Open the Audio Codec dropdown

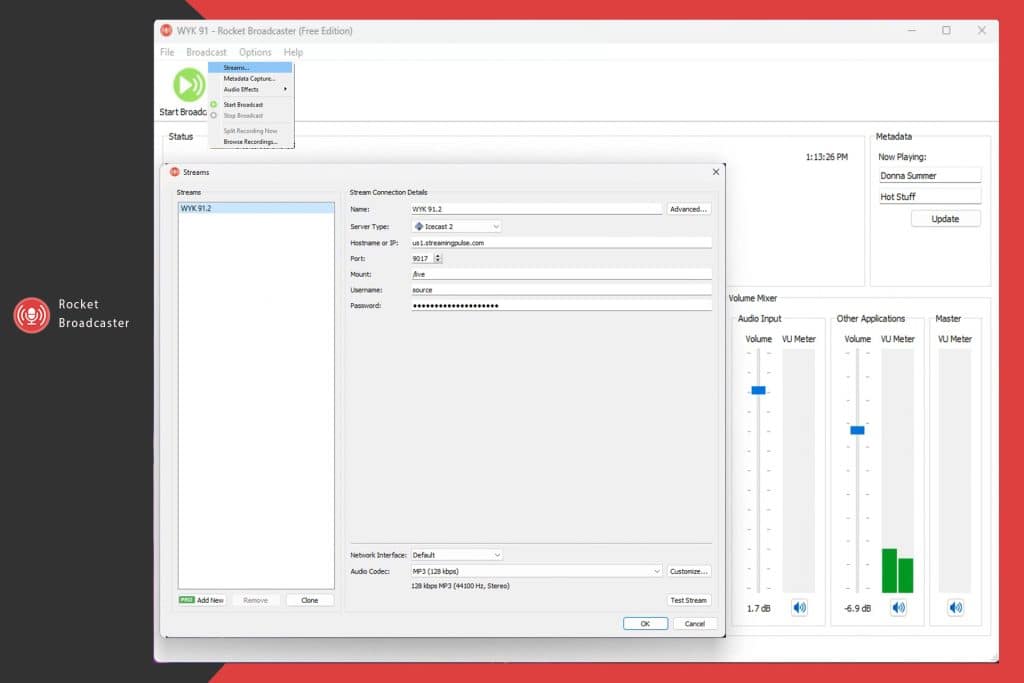(x=536, y=571)
